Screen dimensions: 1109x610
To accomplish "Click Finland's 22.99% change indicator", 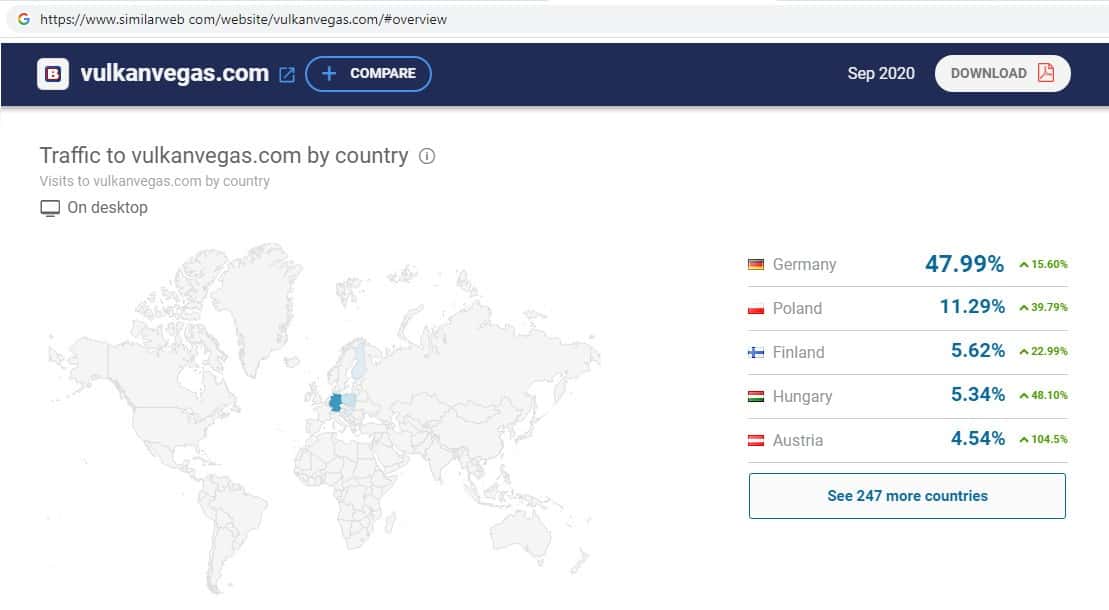I will [x=1043, y=351].
